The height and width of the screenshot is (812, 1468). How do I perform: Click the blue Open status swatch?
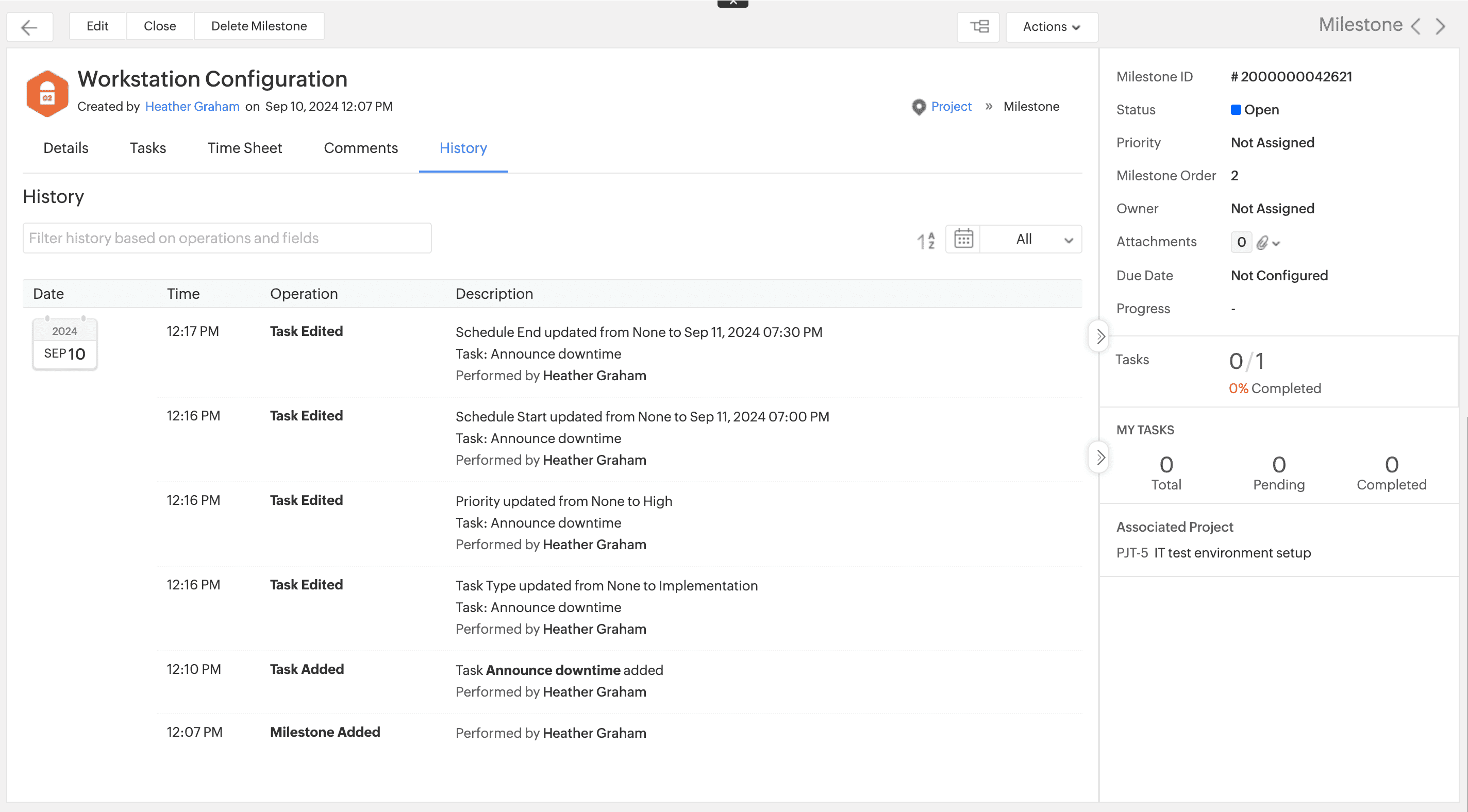coord(1236,109)
